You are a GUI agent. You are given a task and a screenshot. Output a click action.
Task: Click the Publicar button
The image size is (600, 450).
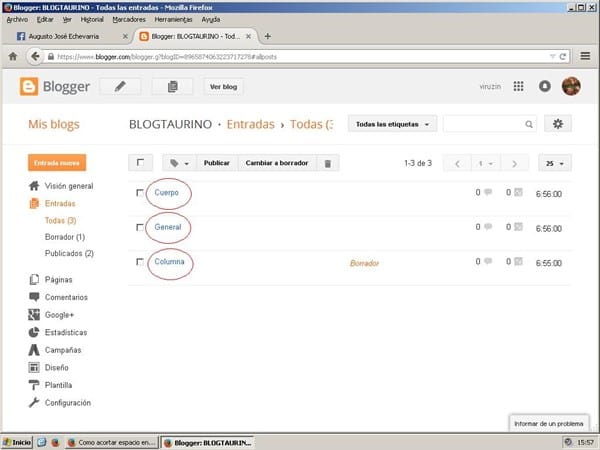(x=217, y=163)
